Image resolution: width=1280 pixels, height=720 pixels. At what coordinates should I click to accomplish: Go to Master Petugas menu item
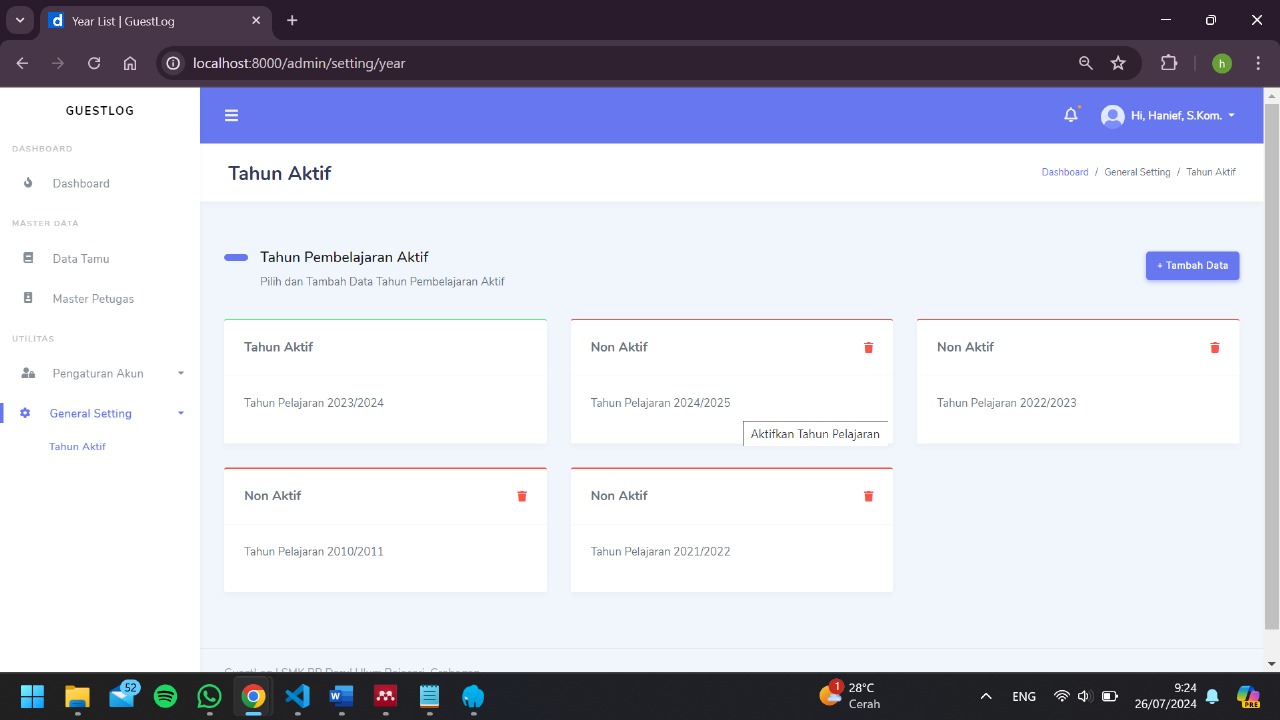coord(92,299)
